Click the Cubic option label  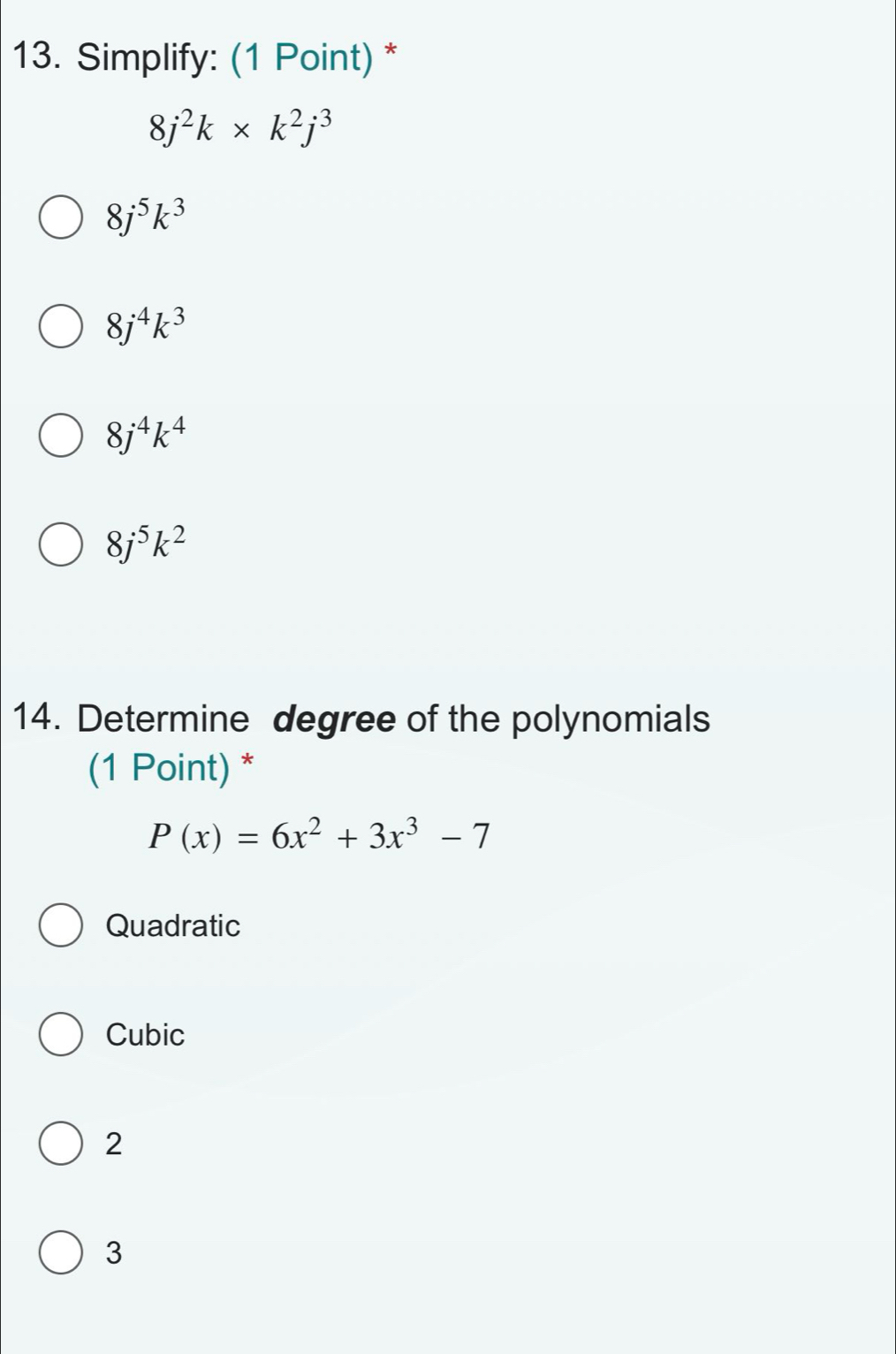pos(145,1035)
